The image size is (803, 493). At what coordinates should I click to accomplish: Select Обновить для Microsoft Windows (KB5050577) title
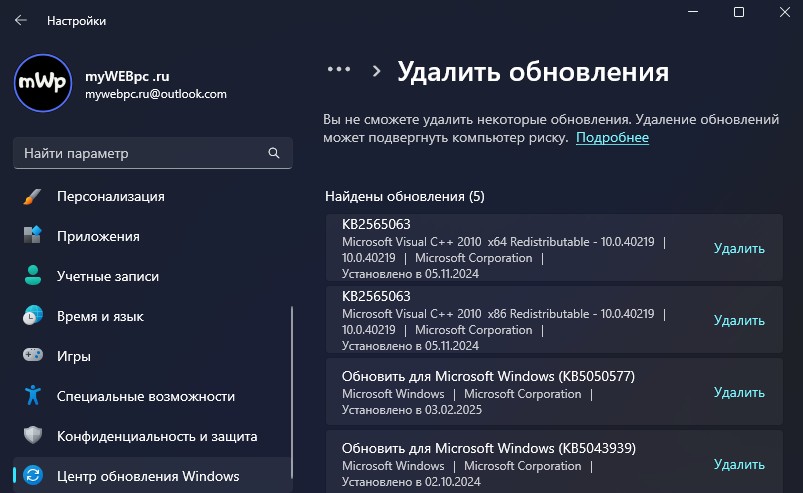(x=488, y=376)
